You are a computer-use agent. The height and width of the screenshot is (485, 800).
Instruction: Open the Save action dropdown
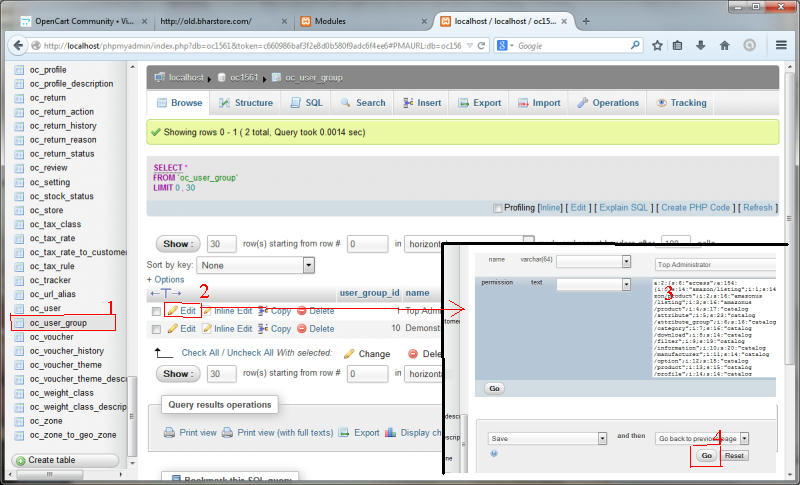pyautogui.click(x=547, y=439)
